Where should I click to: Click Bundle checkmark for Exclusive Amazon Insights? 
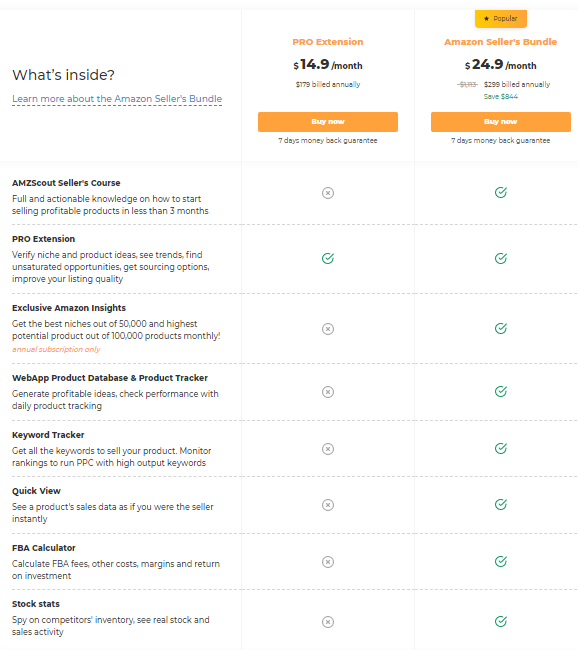point(500,328)
